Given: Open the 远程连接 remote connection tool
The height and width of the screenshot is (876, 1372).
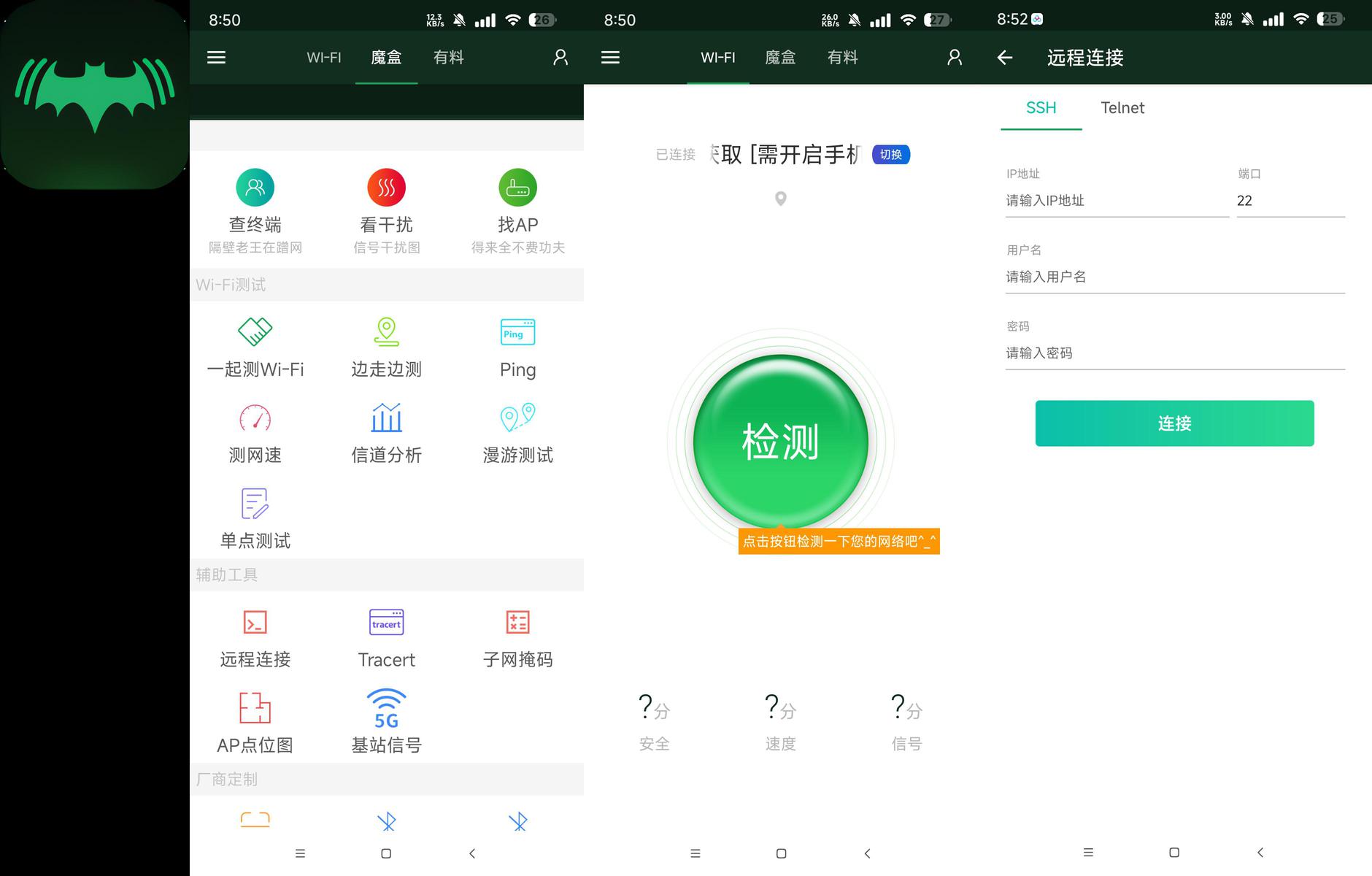Looking at the screenshot, I should click(x=255, y=623).
